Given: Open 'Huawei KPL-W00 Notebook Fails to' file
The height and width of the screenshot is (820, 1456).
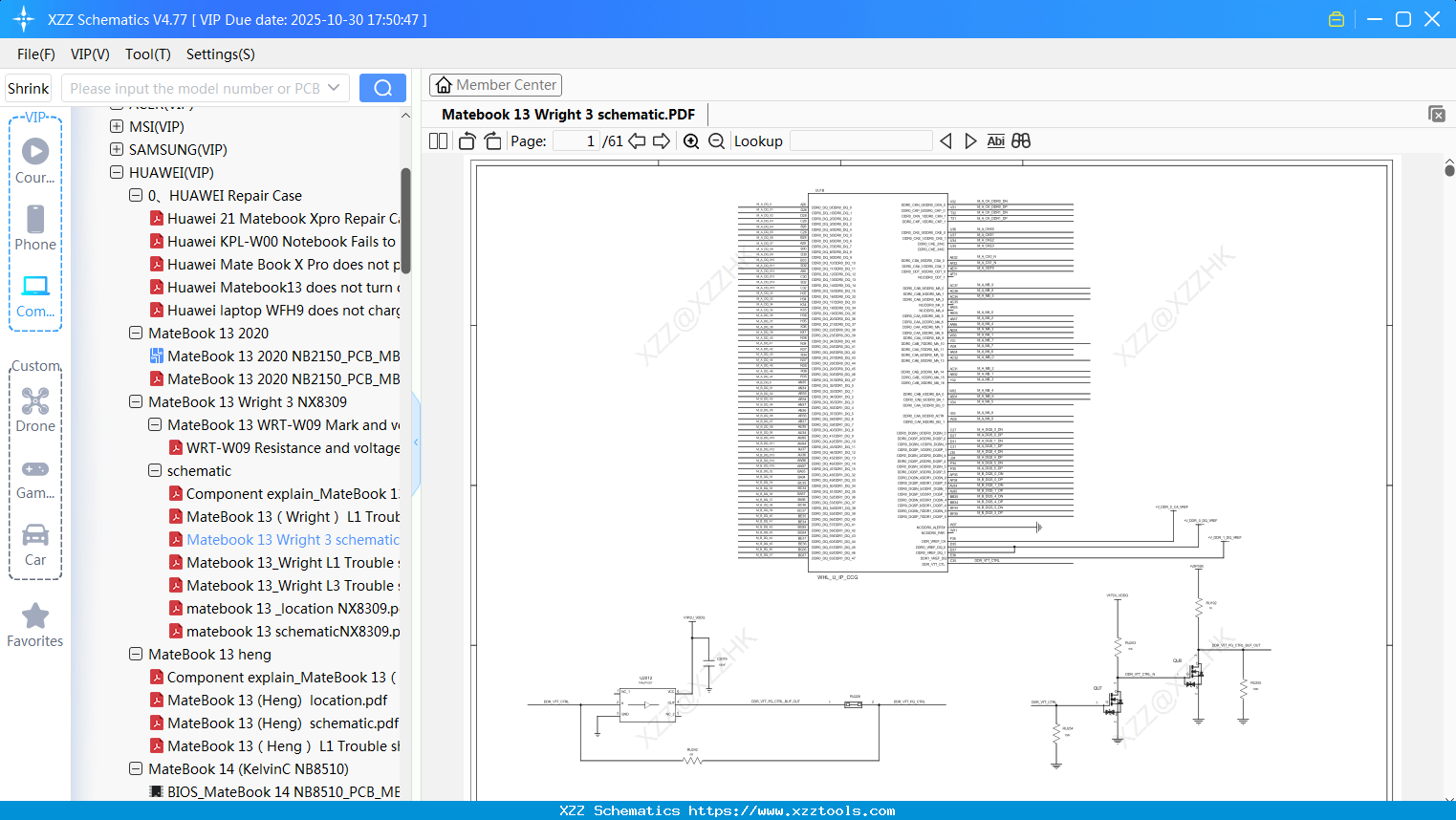Looking at the screenshot, I should point(281,242).
